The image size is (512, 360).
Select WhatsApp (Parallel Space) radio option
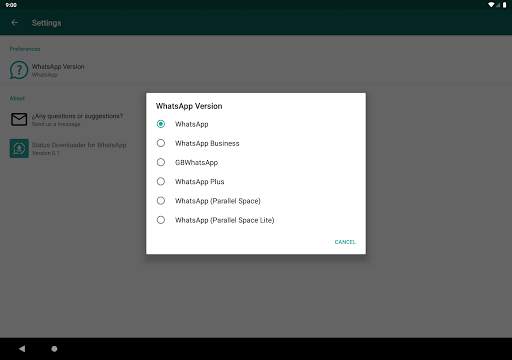tap(161, 201)
